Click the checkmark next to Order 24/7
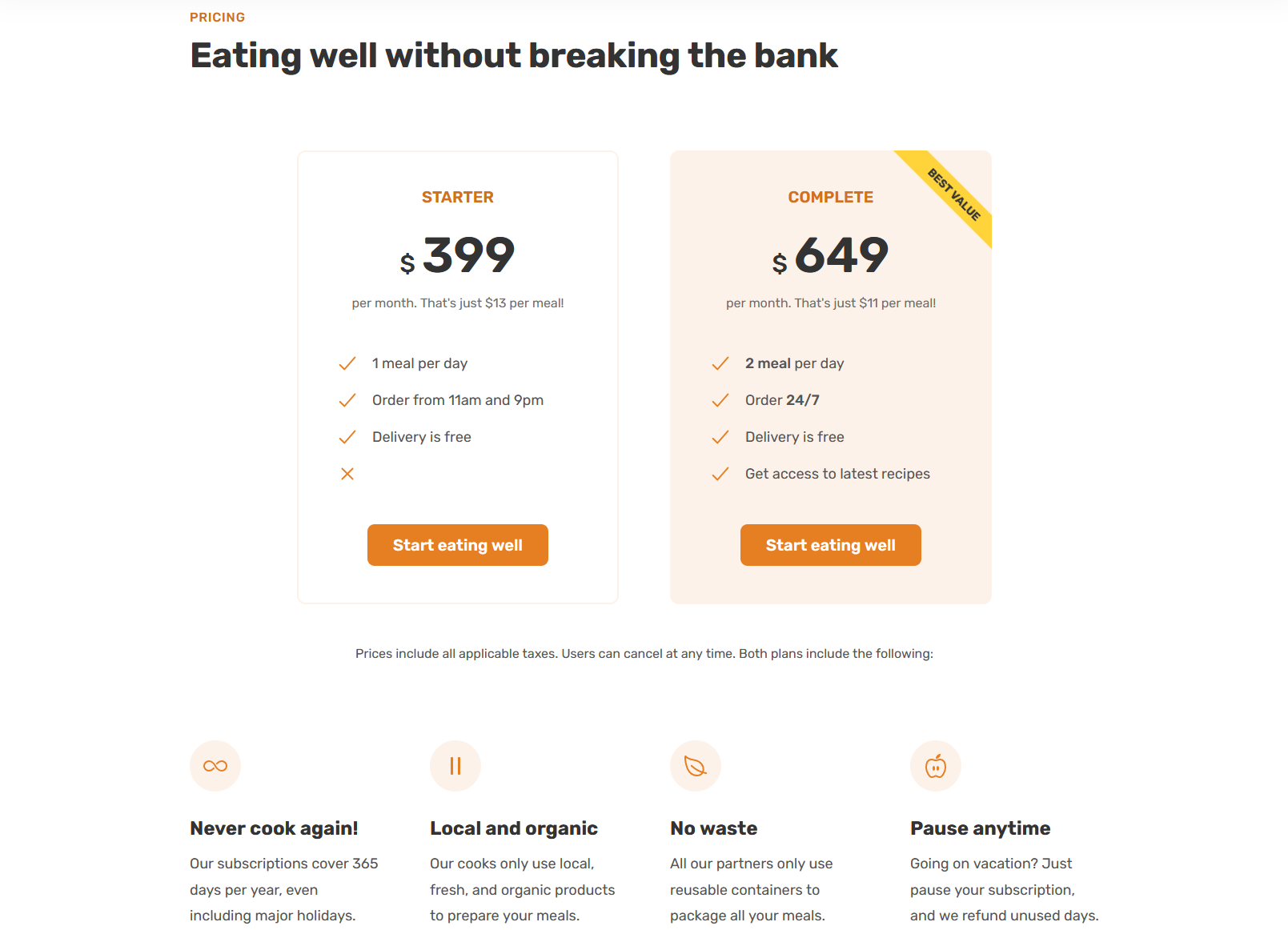Viewport: 1288px width, 930px height. pos(720,400)
